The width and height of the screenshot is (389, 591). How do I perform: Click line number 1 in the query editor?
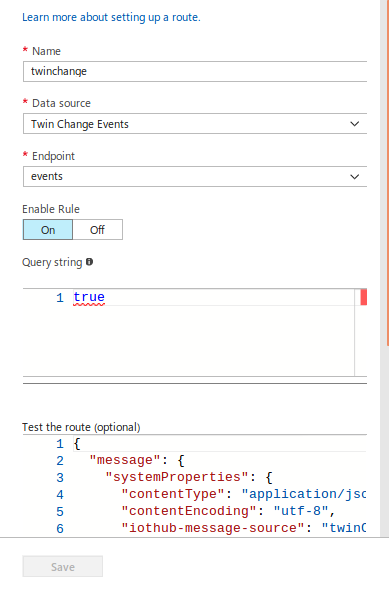pyautogui.click(x=60, y=298)
